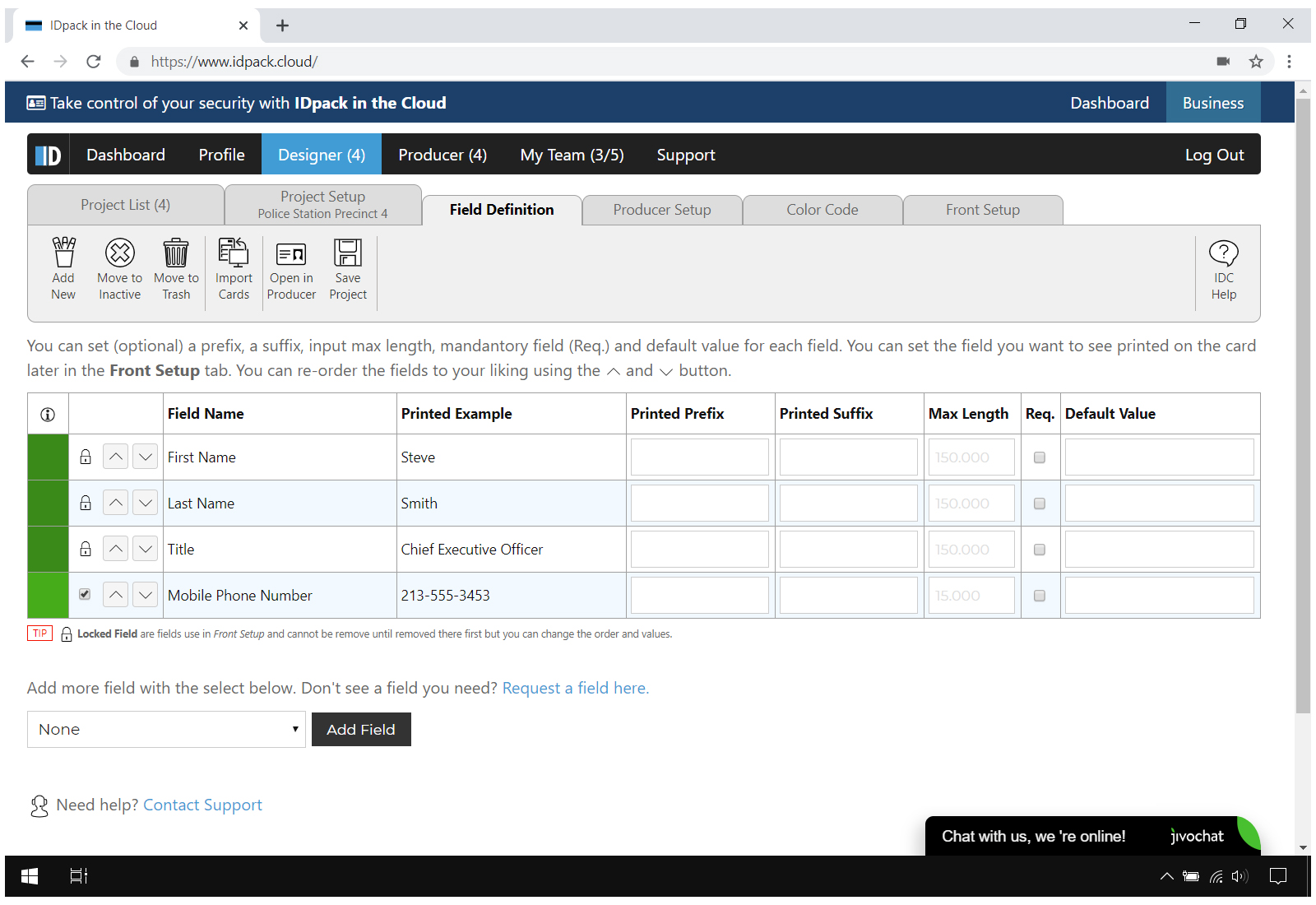The image size is (1316, 905).
Task: Open IDC Help
Action: [x=1223, y=268]
